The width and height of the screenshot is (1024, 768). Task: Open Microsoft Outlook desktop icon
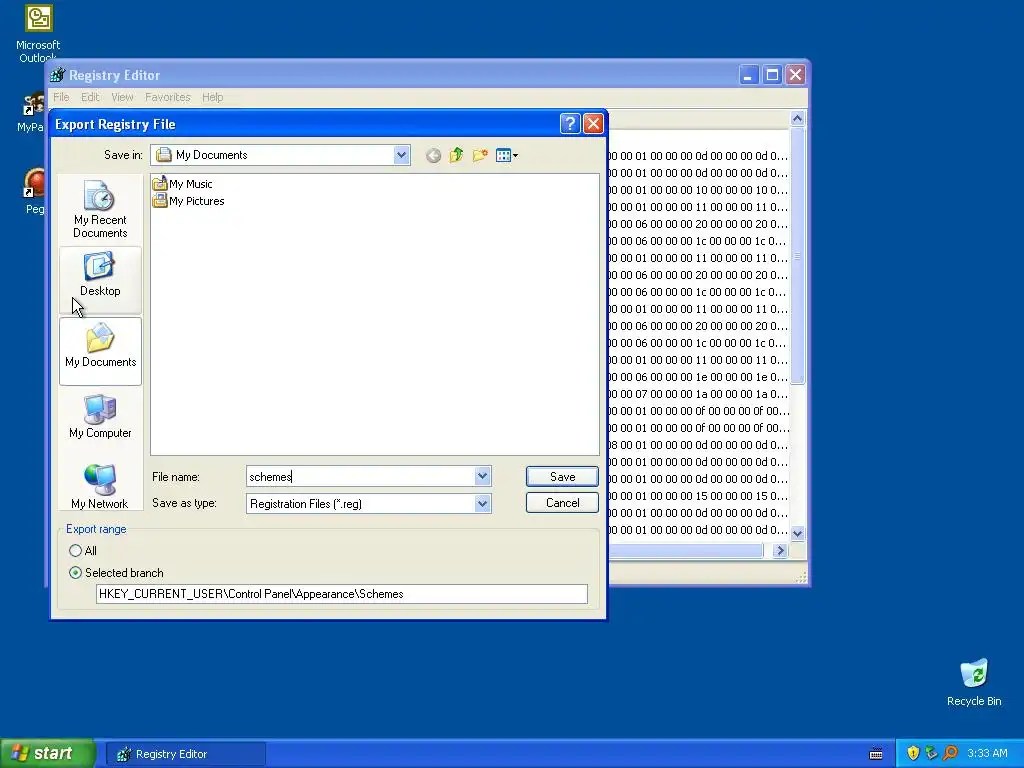[38, 33]
